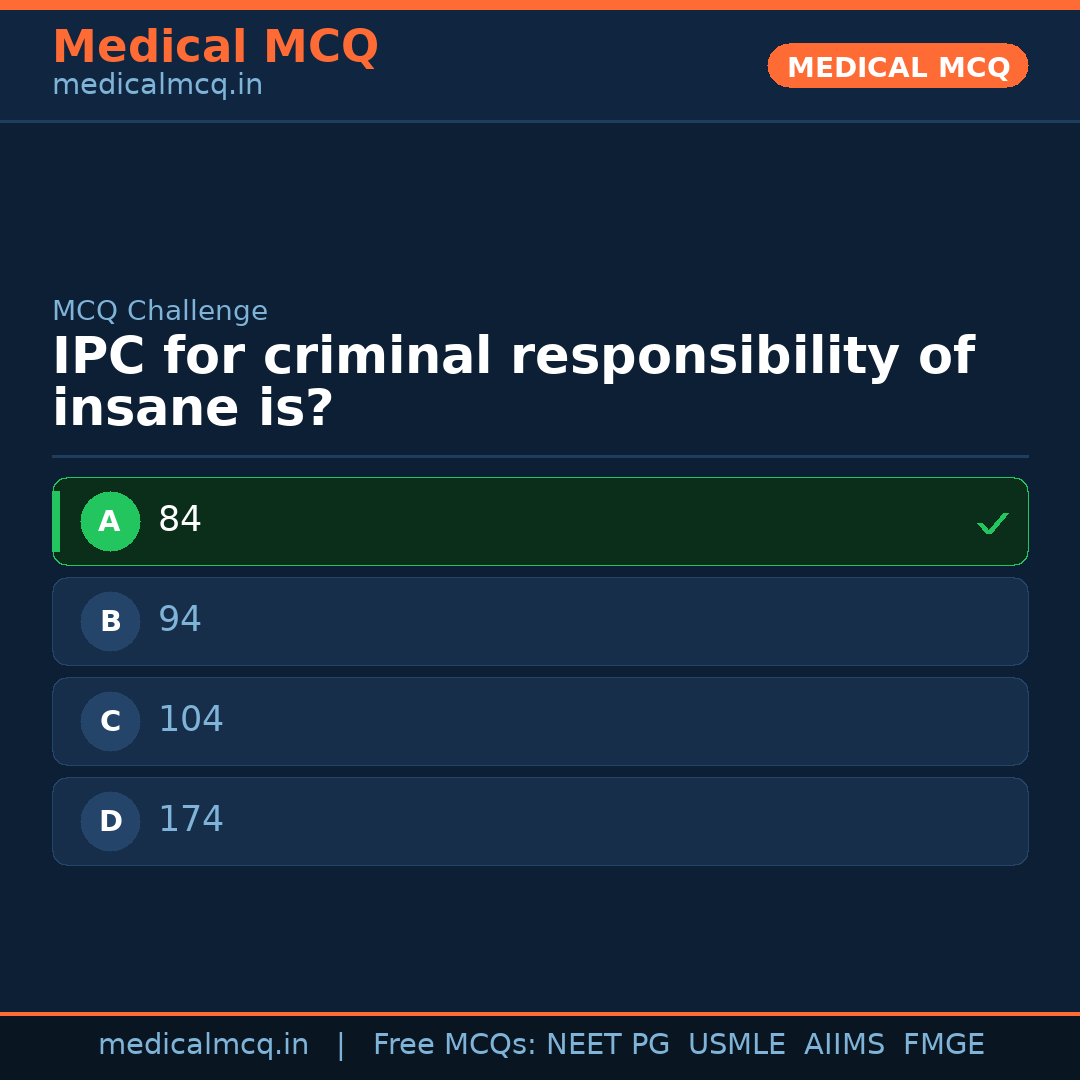Click the answer text 94
Viewport: 1080px width, 1080px height.
click(180, 620)
